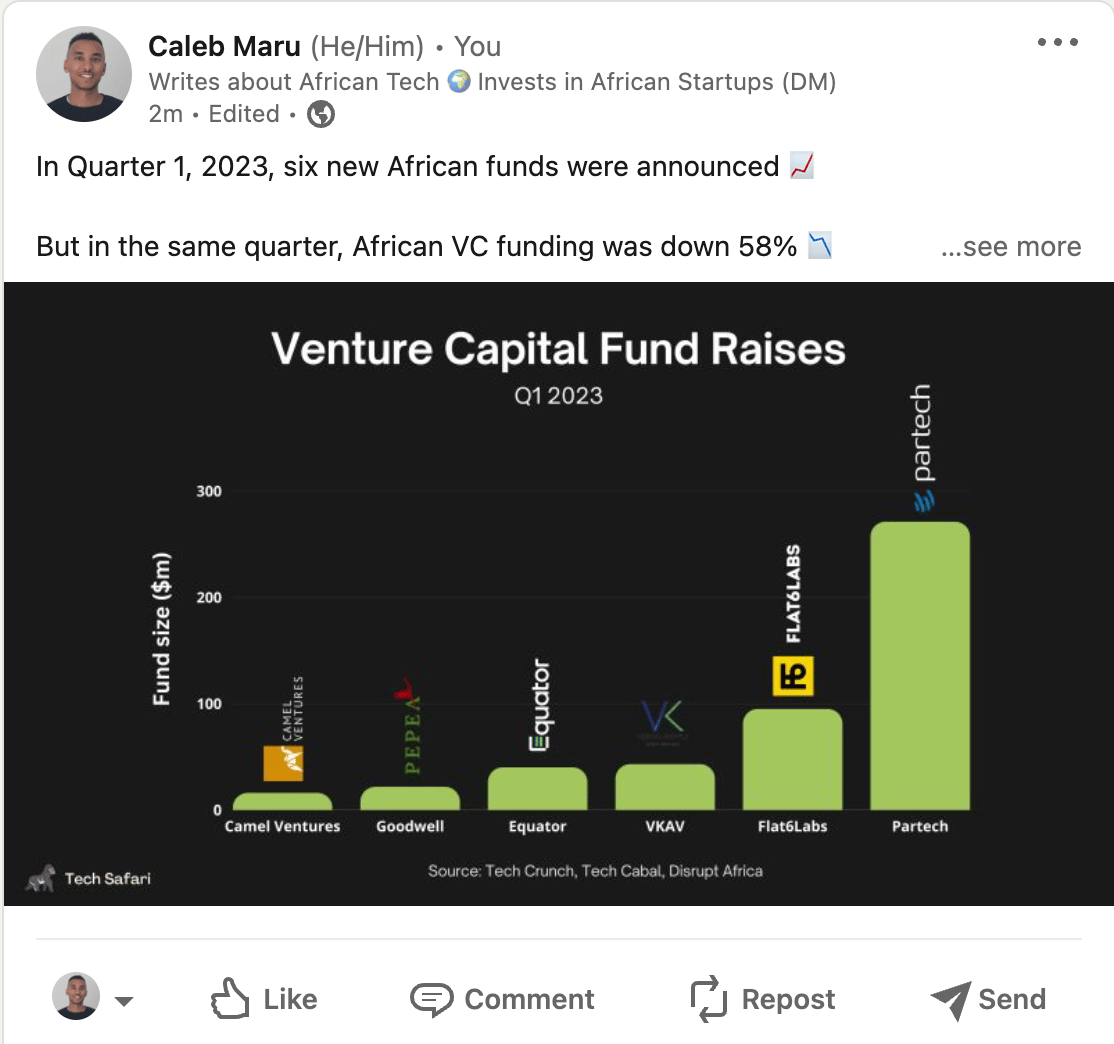
Task: Click the profile headline about African Tech
Action: 492,82
